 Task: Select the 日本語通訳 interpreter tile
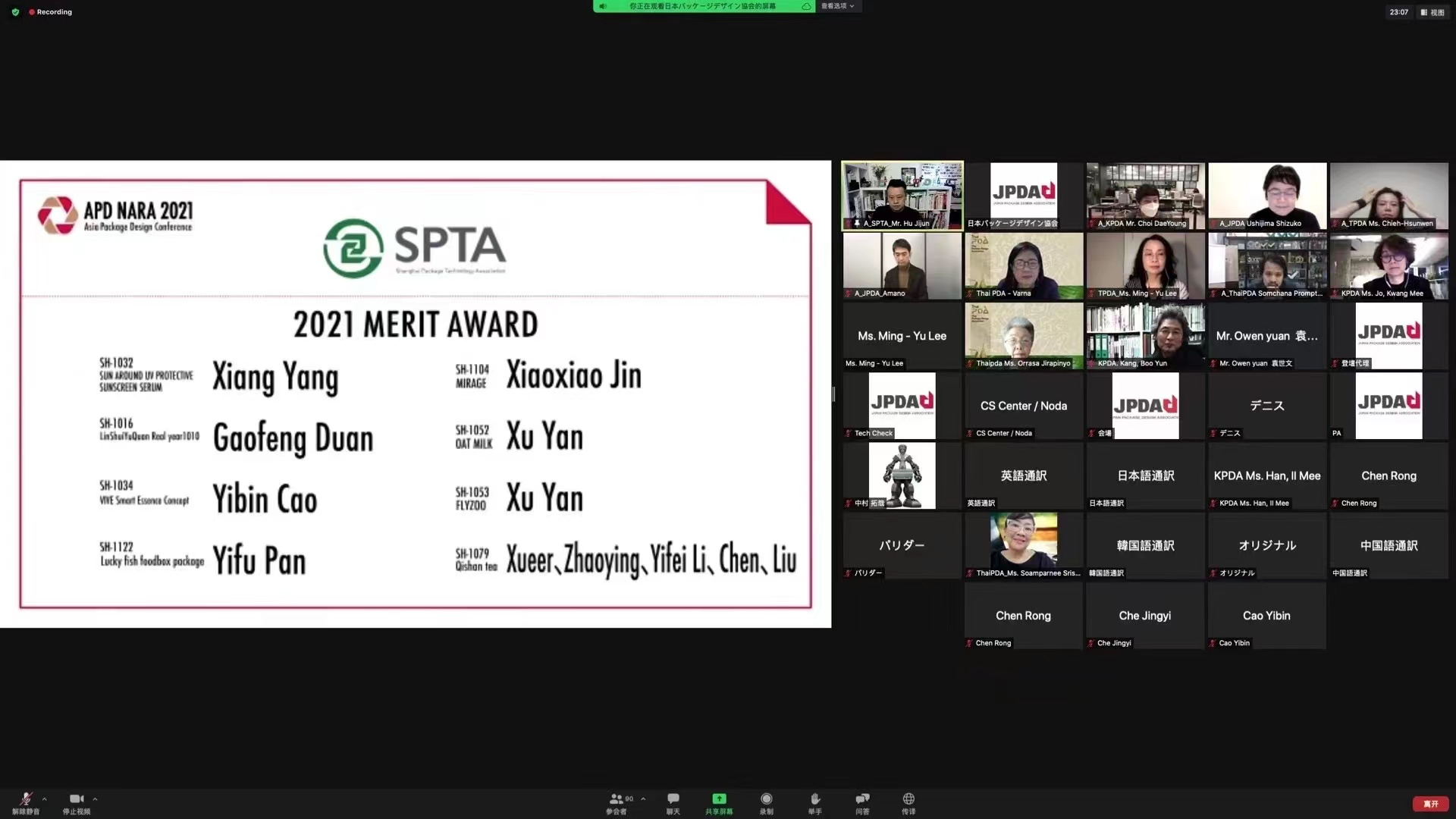(1145, 475)
